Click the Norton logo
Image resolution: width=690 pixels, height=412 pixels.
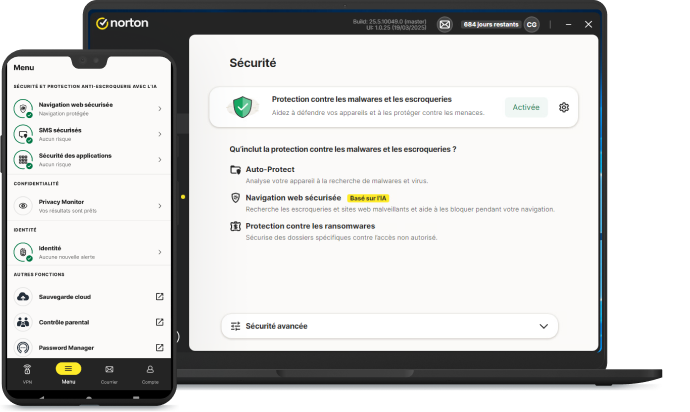124,23
